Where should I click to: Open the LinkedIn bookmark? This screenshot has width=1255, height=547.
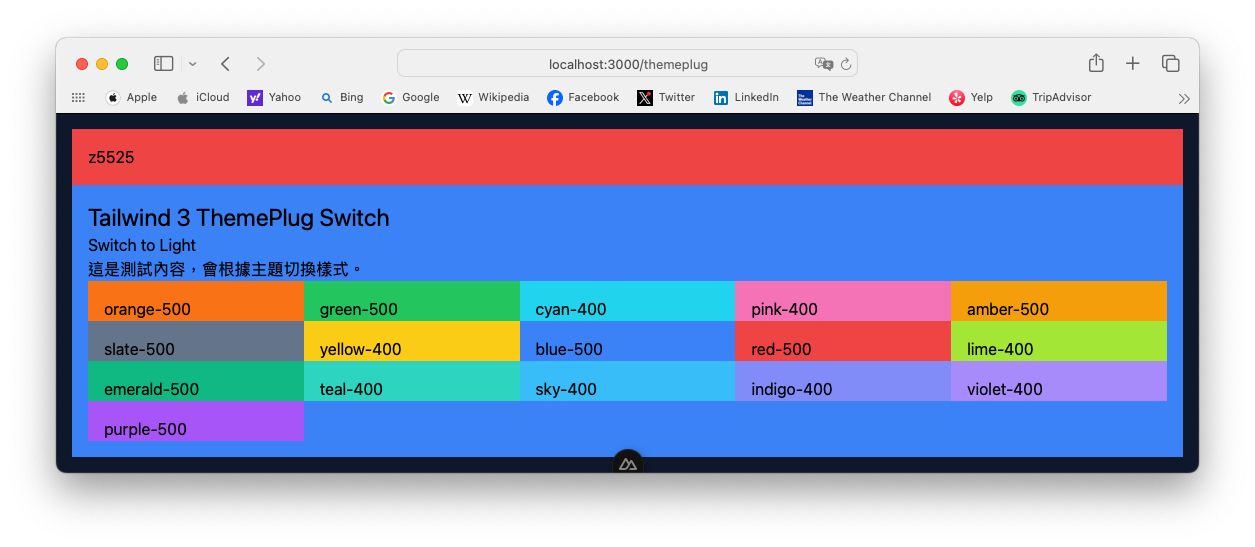(x=746, y=98)
